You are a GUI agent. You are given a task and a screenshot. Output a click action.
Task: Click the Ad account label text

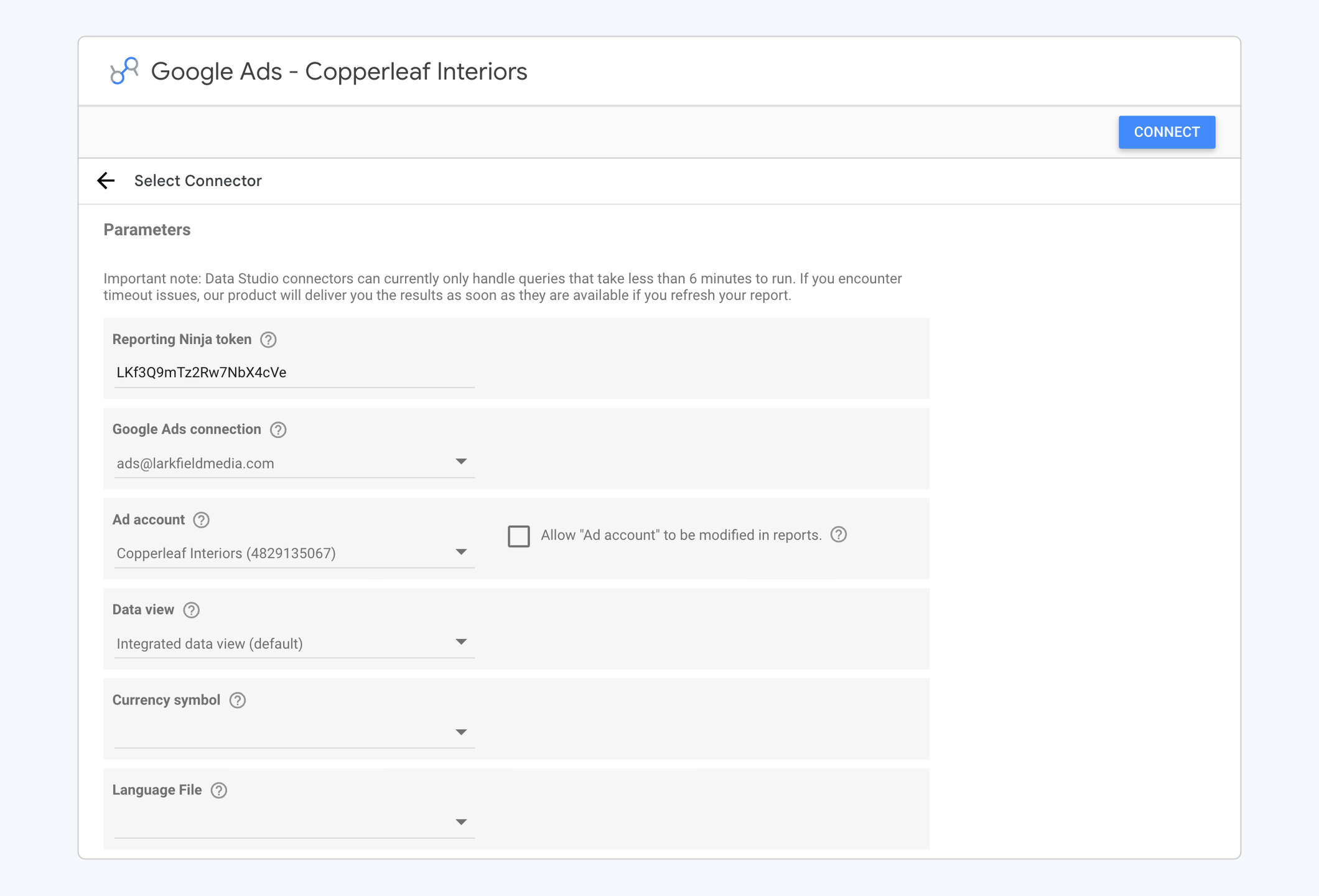(x=149, y=520)
